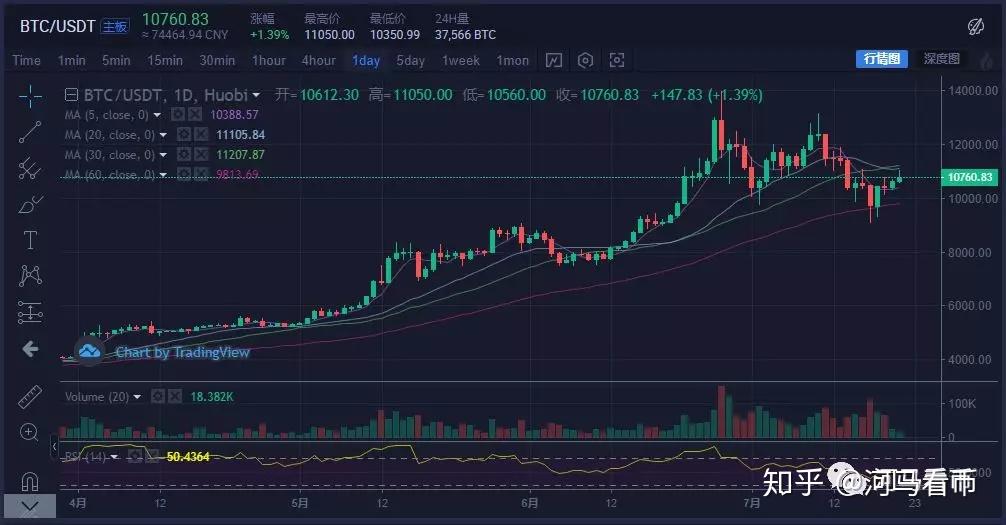Image resolution: width=1006 pixels, height=525 pixels.
Task: Remove the MA 20 indicator
Action: click(201, 135)
